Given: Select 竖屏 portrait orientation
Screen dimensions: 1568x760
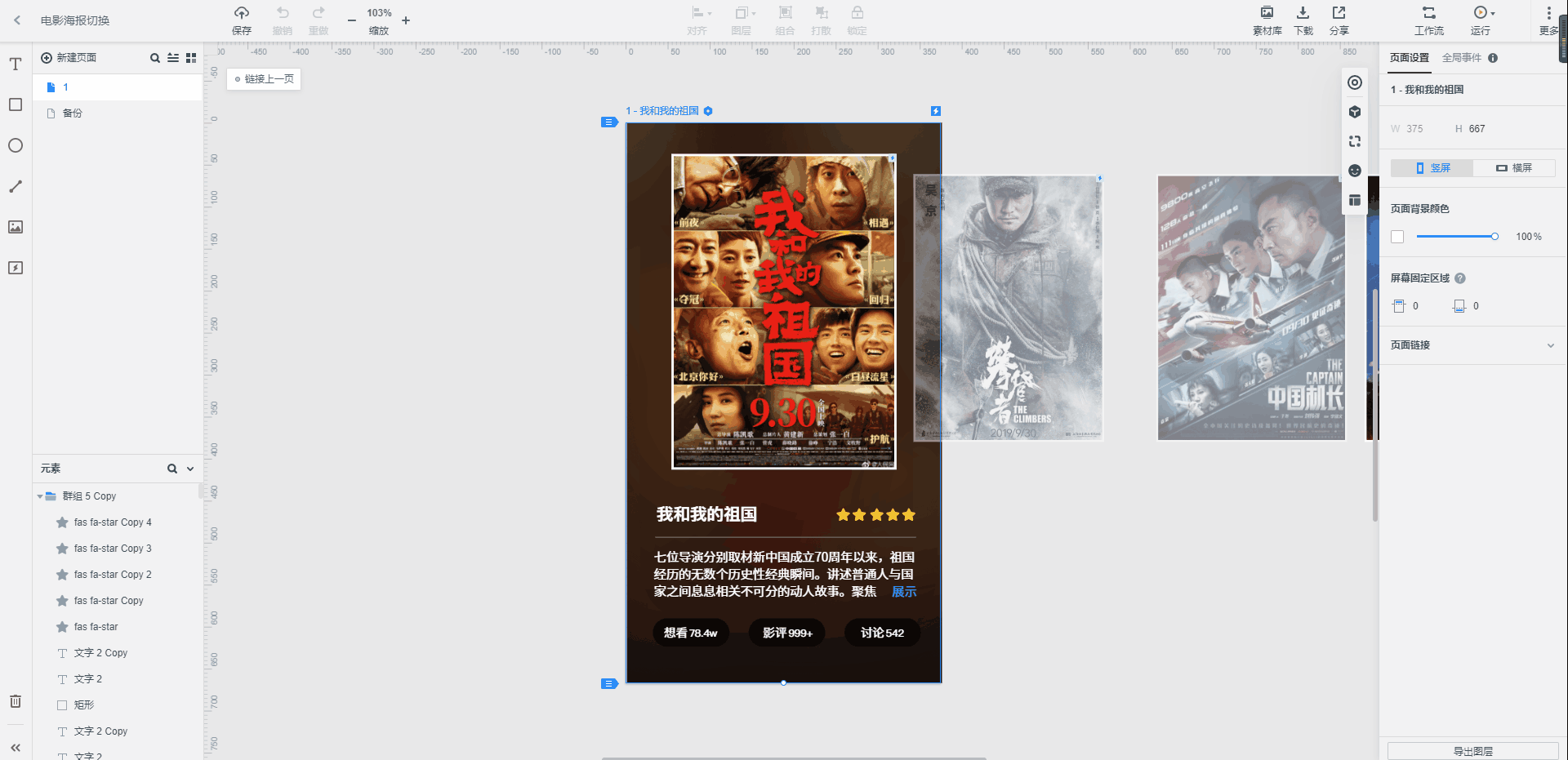Looking at the screenshot, I should pyautogui.click(x=1432, y=168).
